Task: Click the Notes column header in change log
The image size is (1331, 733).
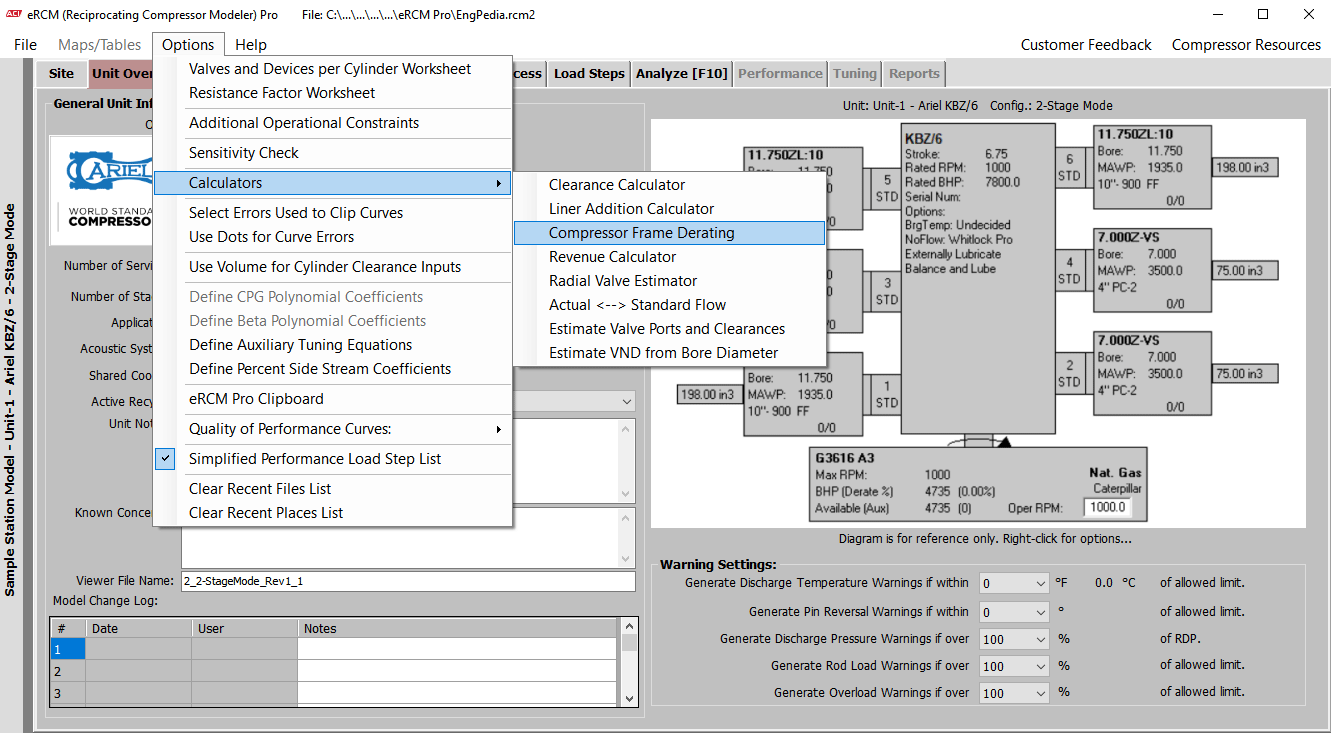Action: [x=457, y=628]
